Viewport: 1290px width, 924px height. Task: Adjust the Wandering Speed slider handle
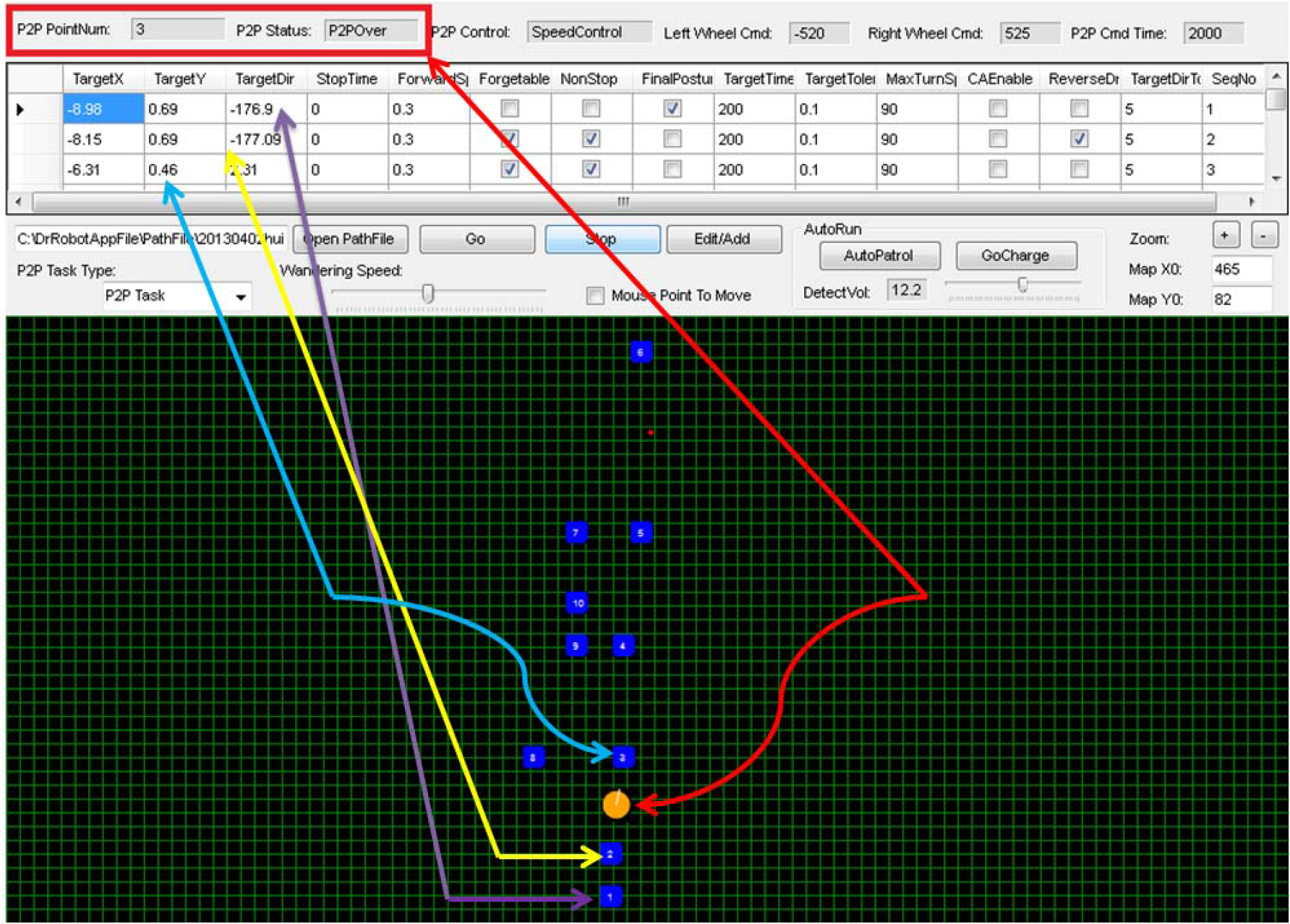428,293
